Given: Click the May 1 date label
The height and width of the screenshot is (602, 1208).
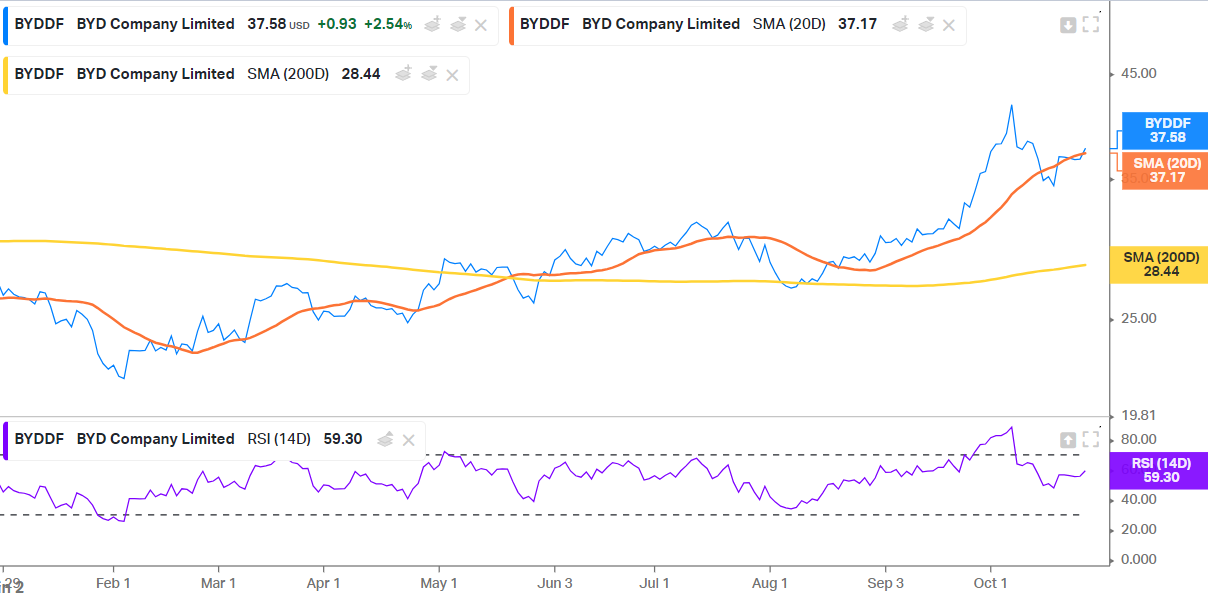Looking at the screenshot, I should pos(439,582).
